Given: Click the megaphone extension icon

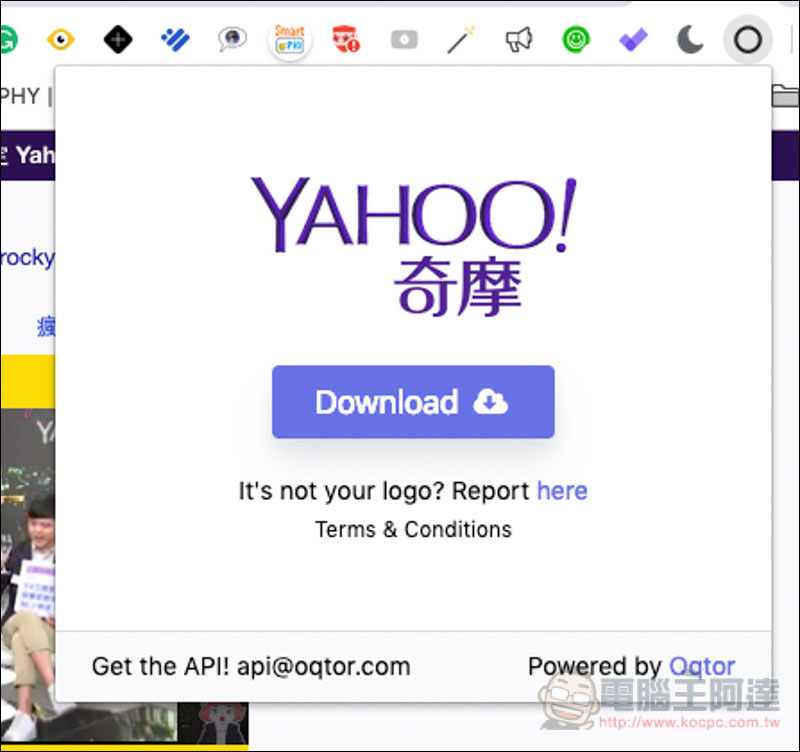Looking at the screenshot, I should tap(519, 40).
